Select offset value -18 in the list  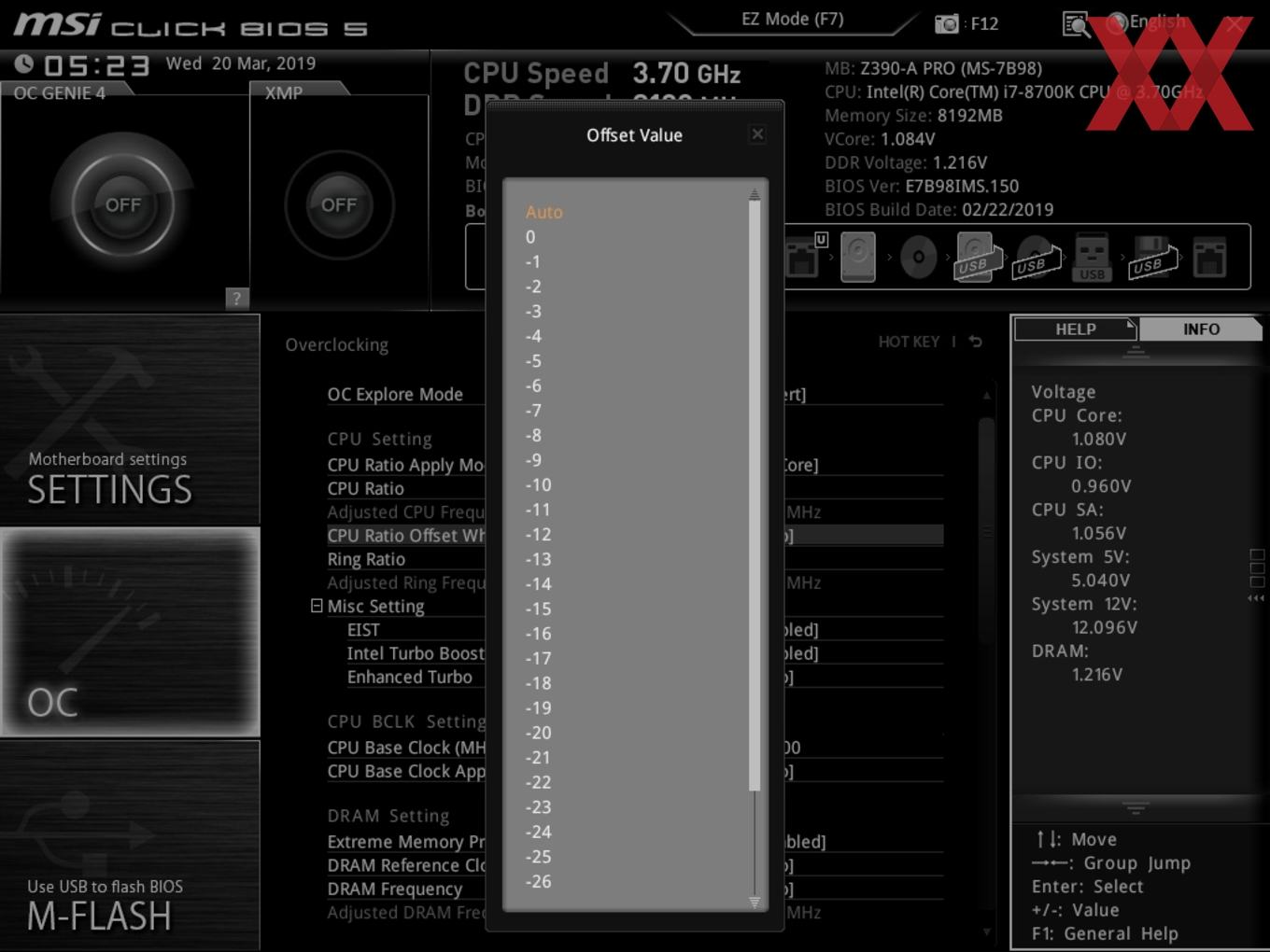pos(538,682)
